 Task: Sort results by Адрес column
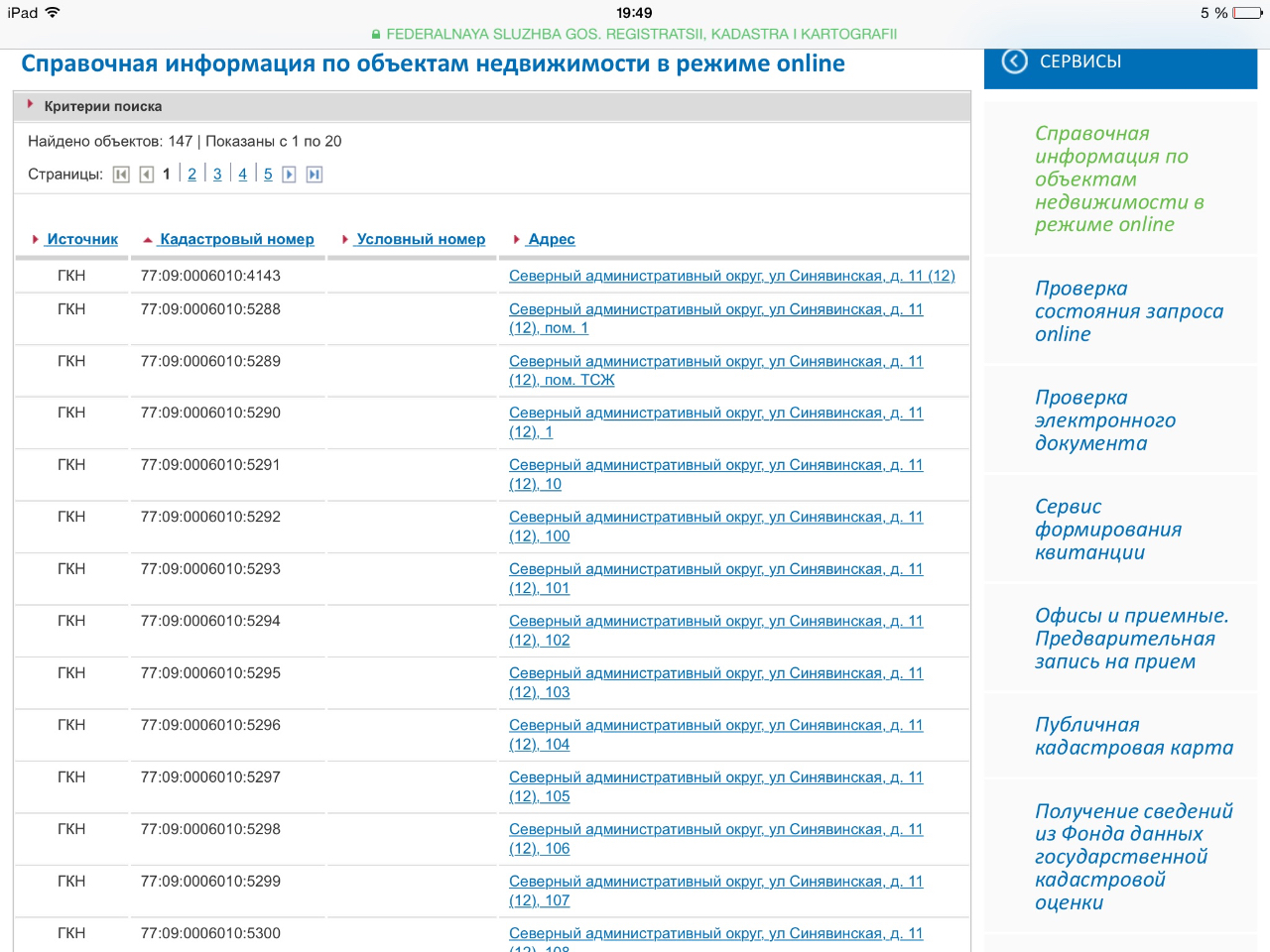(x=552, y=239)
